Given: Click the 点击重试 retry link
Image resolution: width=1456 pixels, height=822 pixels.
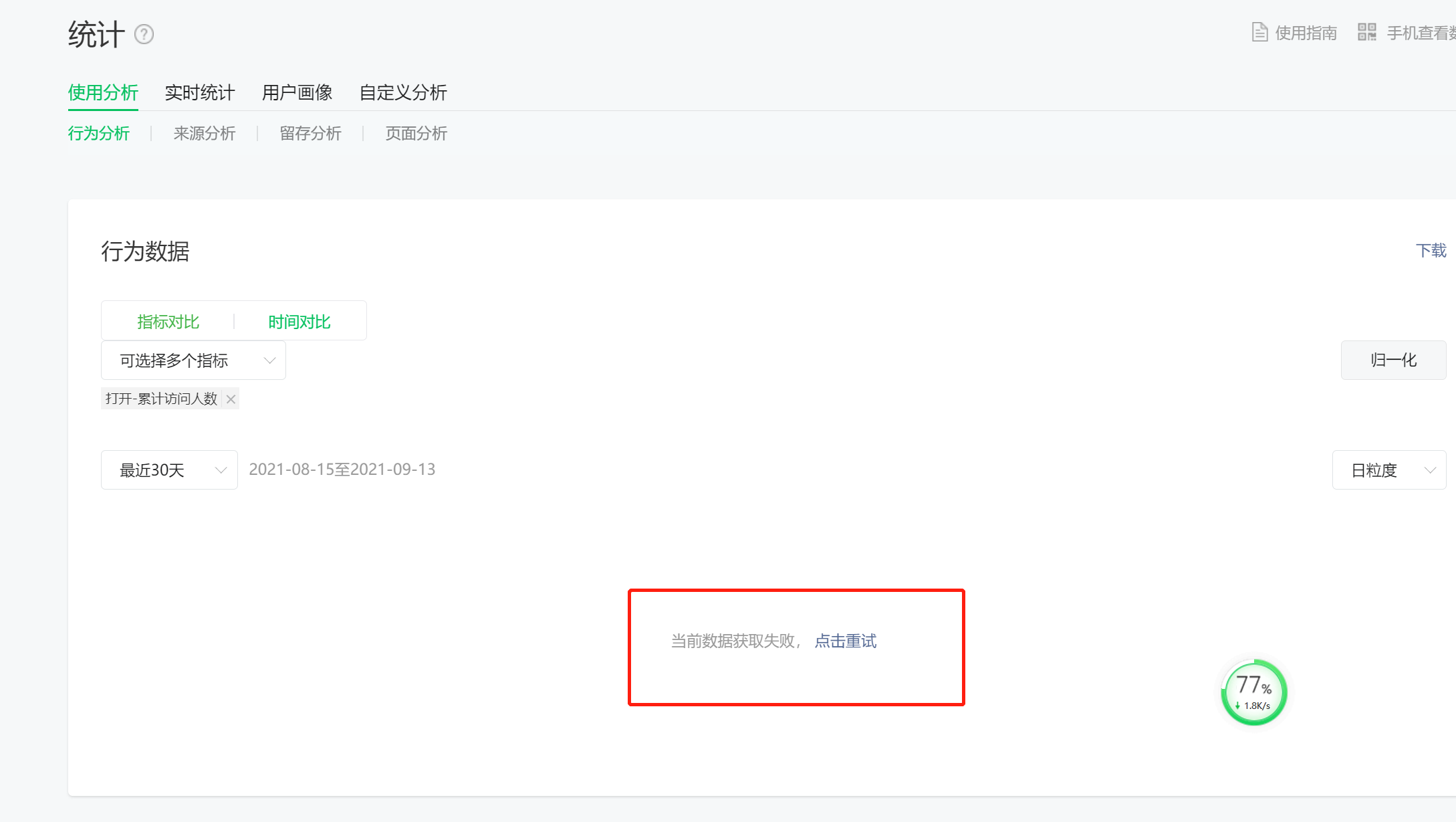Looking at the screenshot, I should (845, 641).
